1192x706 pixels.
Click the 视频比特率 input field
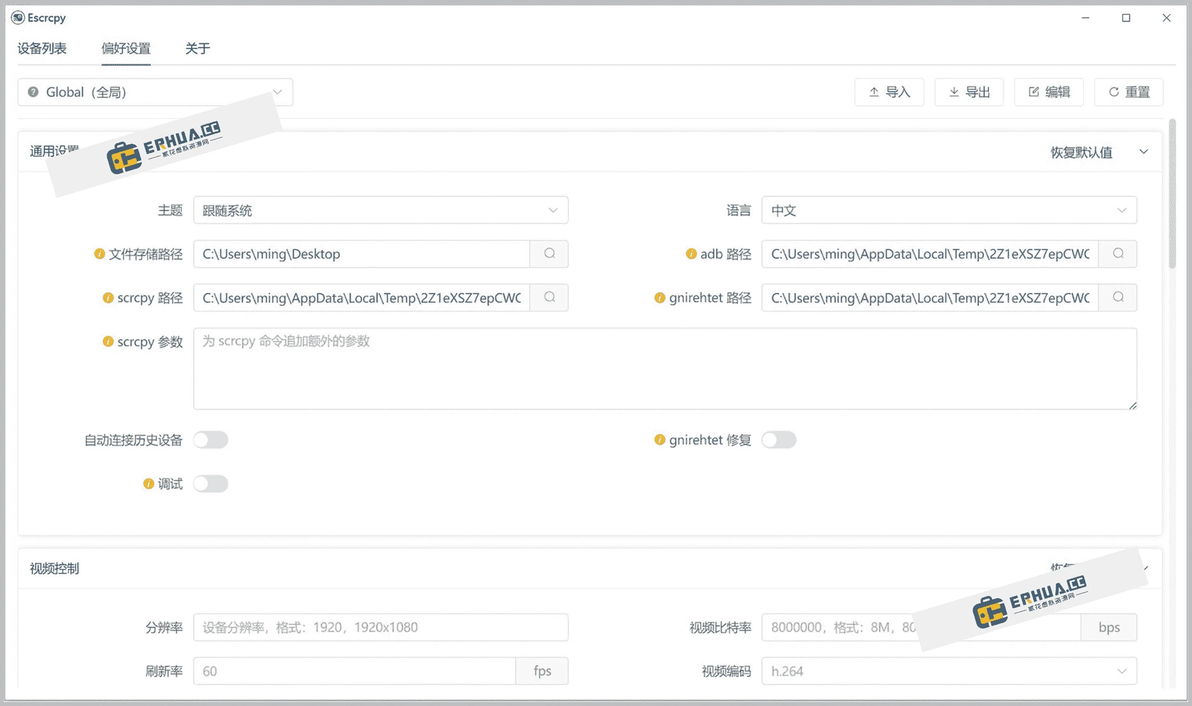[921, 627]
